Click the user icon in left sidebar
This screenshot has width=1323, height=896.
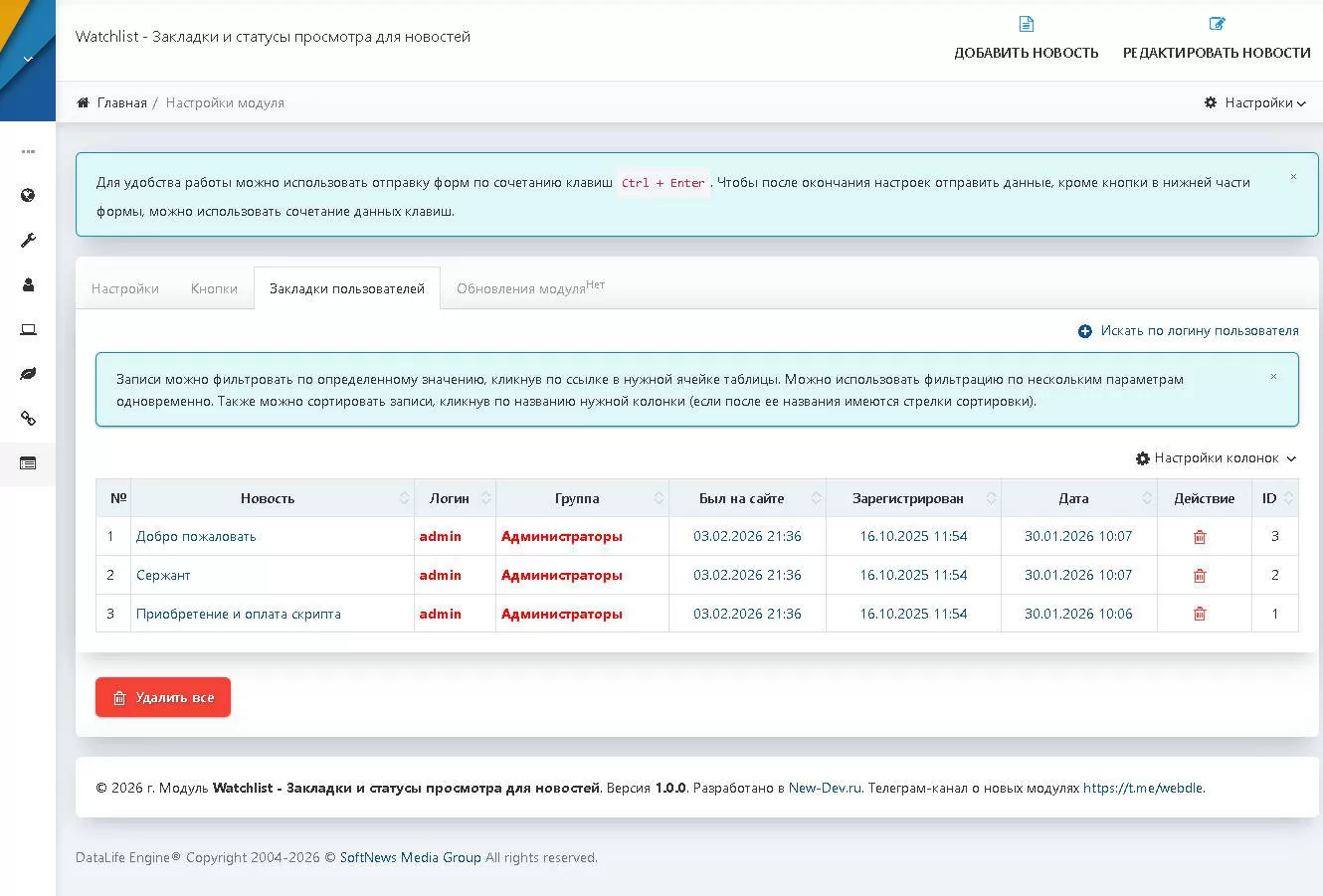(28, 285)
